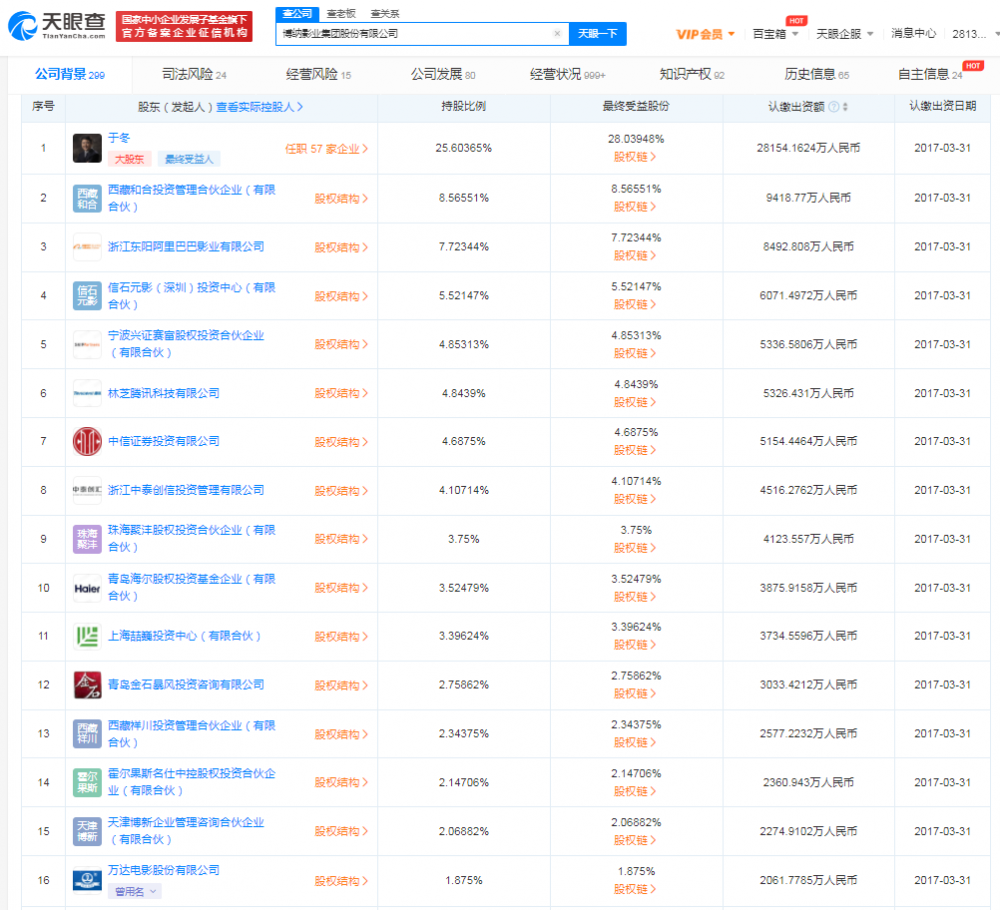The width and height of the screenshot is (1000, 910).
Task: Expand 曾用名 under 万达电影
Action: (135, 892)
